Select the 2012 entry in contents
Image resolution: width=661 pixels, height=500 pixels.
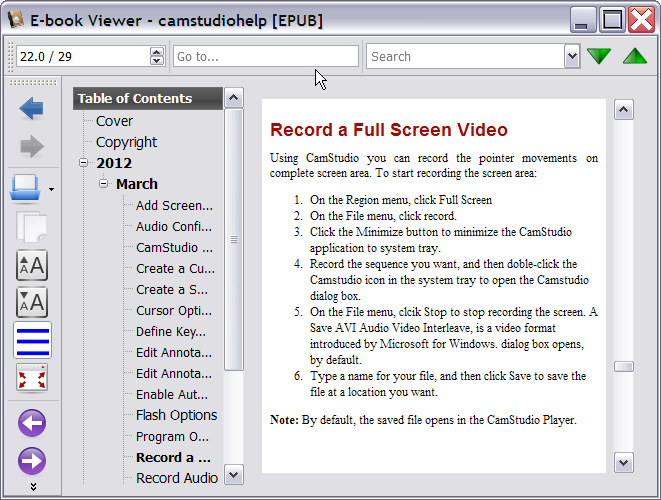pos(114,163)
